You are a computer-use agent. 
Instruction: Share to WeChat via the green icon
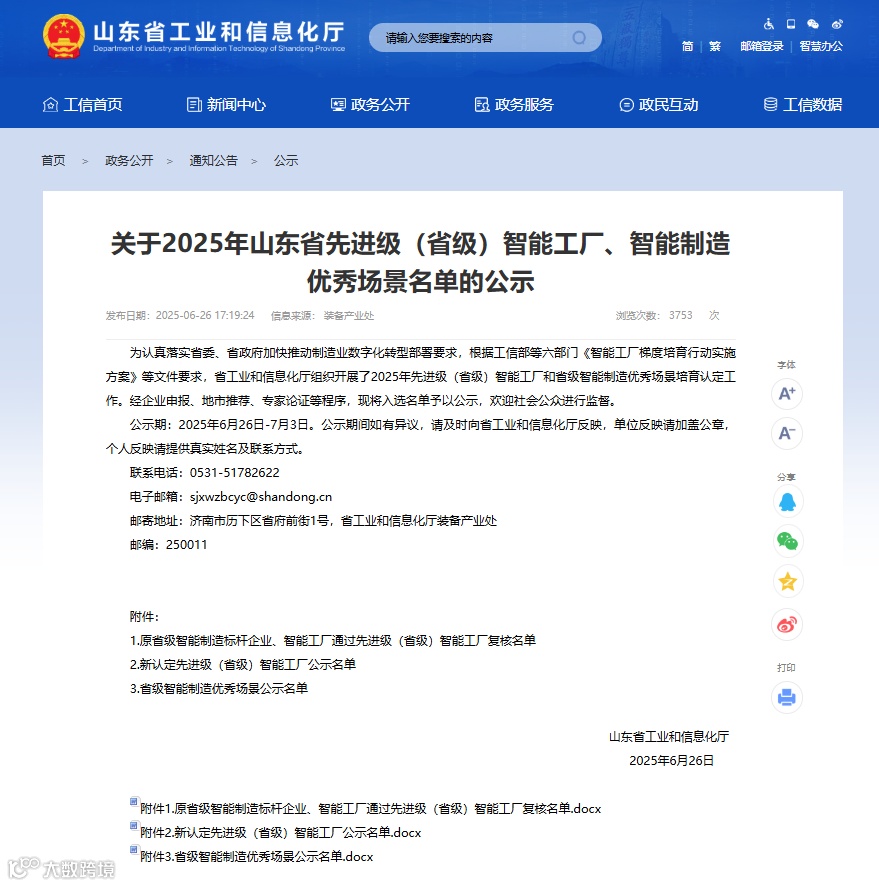pyautogui.click(x=787, y=541)
